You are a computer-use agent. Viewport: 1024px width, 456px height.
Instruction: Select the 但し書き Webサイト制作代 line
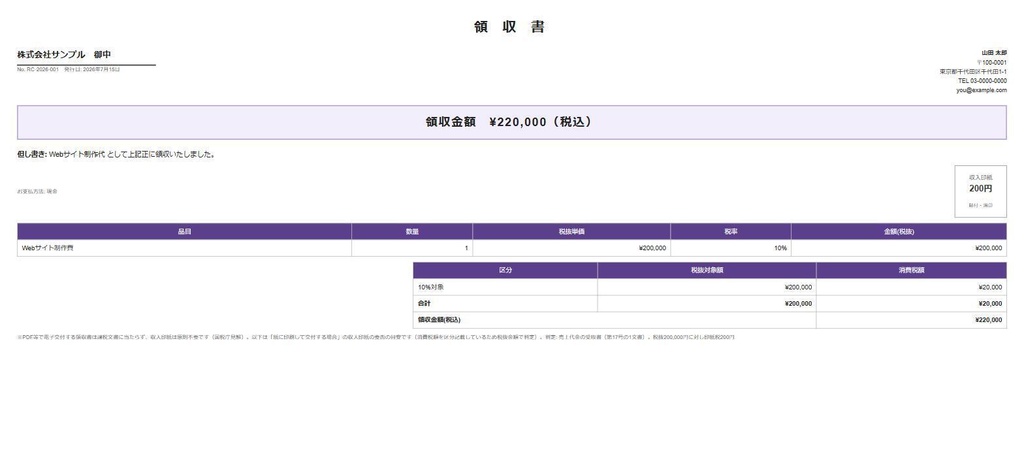pos(116,155)
